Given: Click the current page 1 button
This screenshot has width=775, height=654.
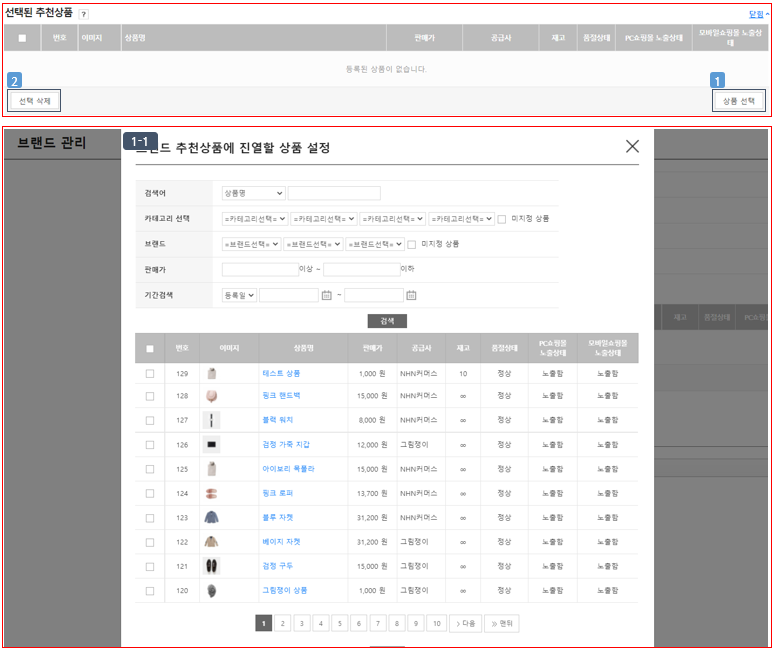Looking at the screenshot, I should 263,624.
